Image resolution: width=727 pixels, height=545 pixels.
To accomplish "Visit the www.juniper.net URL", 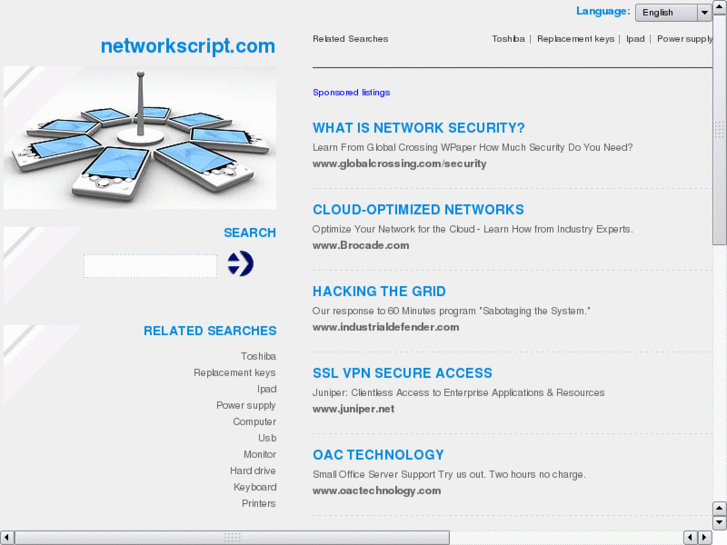I will 353,409.
